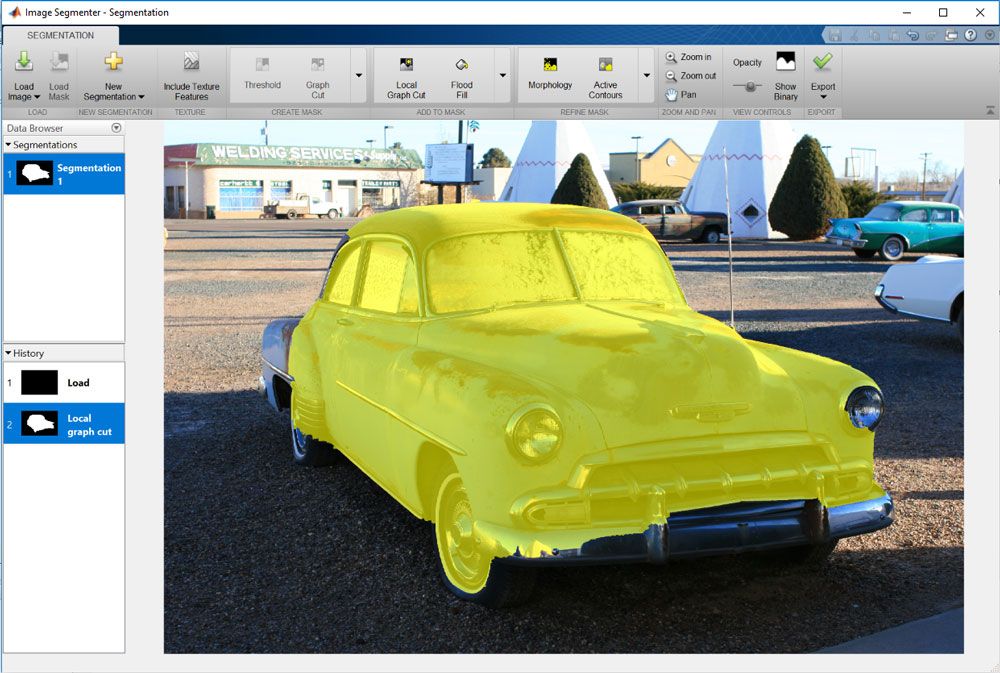Click the Copy icon in quick access bar
Viewport: 1000px width, 673px height.
[875, 35]
